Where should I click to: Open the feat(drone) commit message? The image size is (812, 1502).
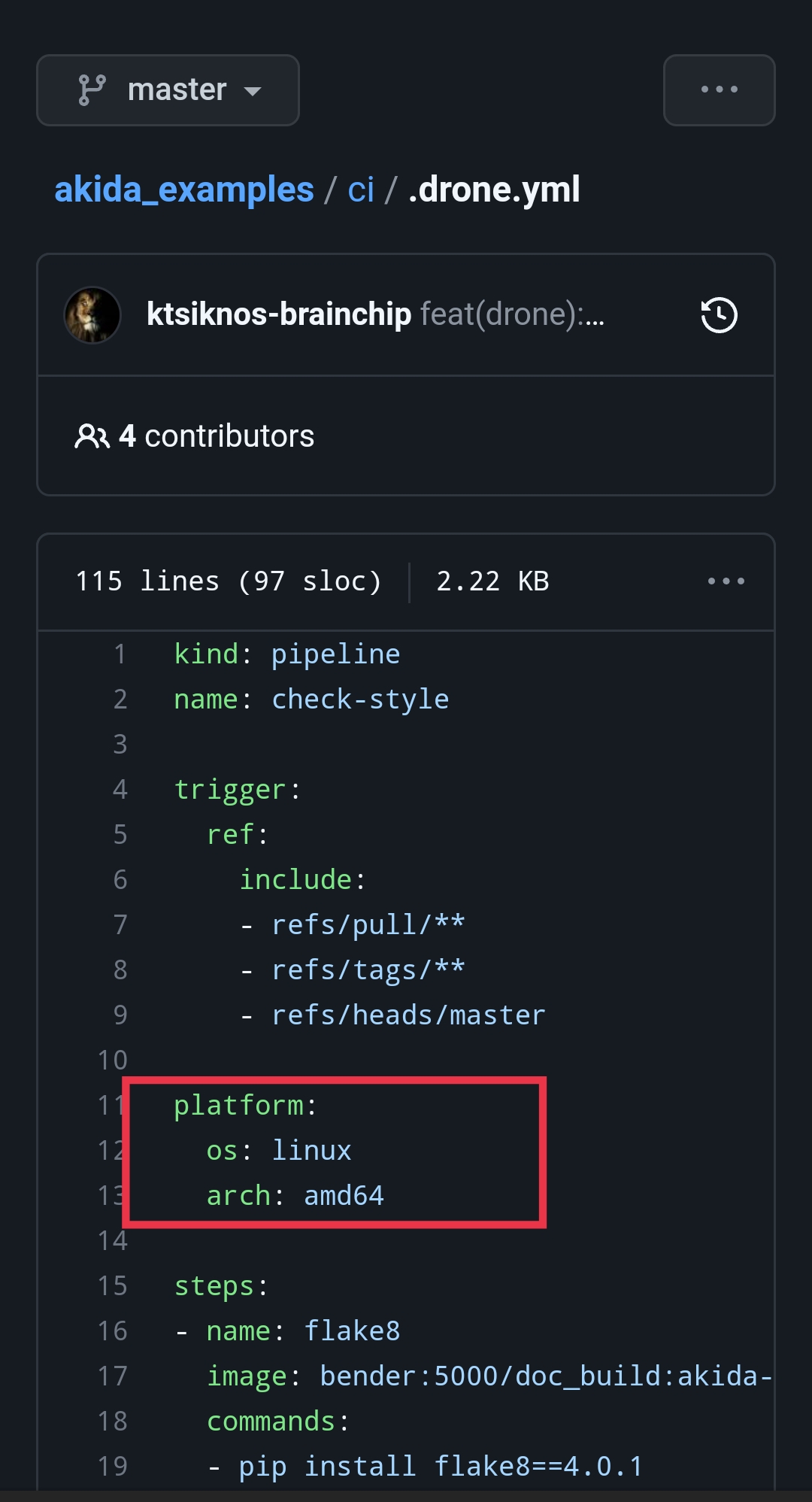[511, 314]
